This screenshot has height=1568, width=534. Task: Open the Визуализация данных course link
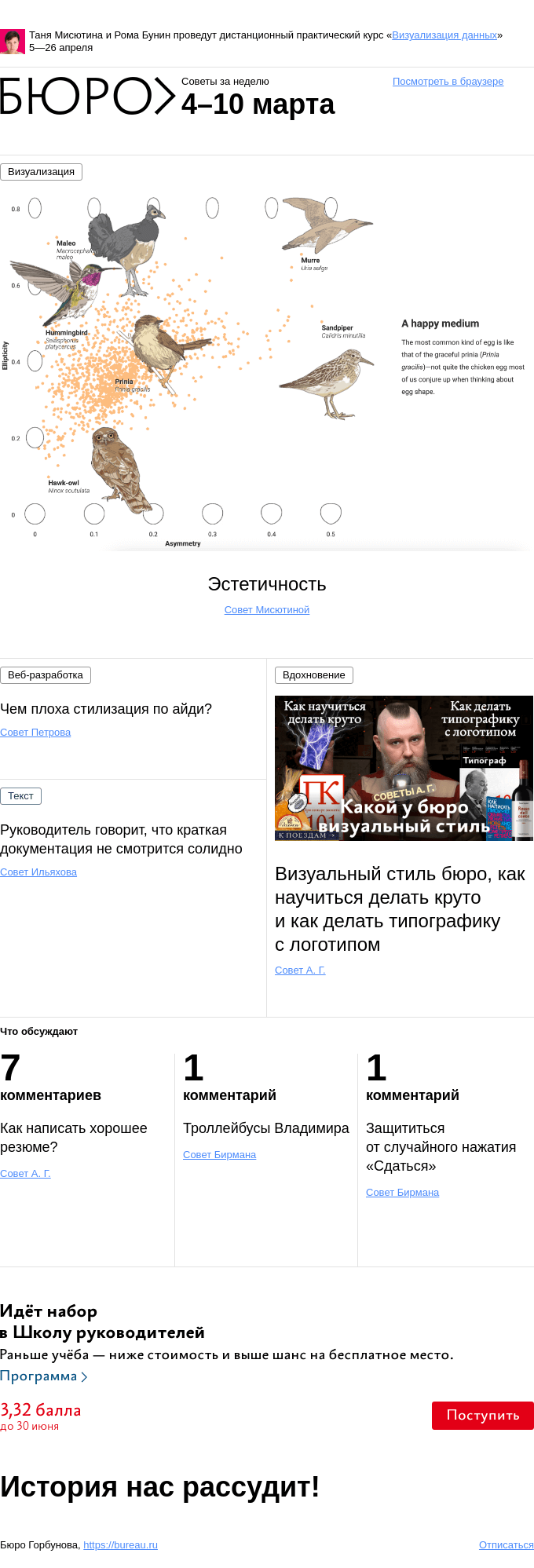point(444,35)
